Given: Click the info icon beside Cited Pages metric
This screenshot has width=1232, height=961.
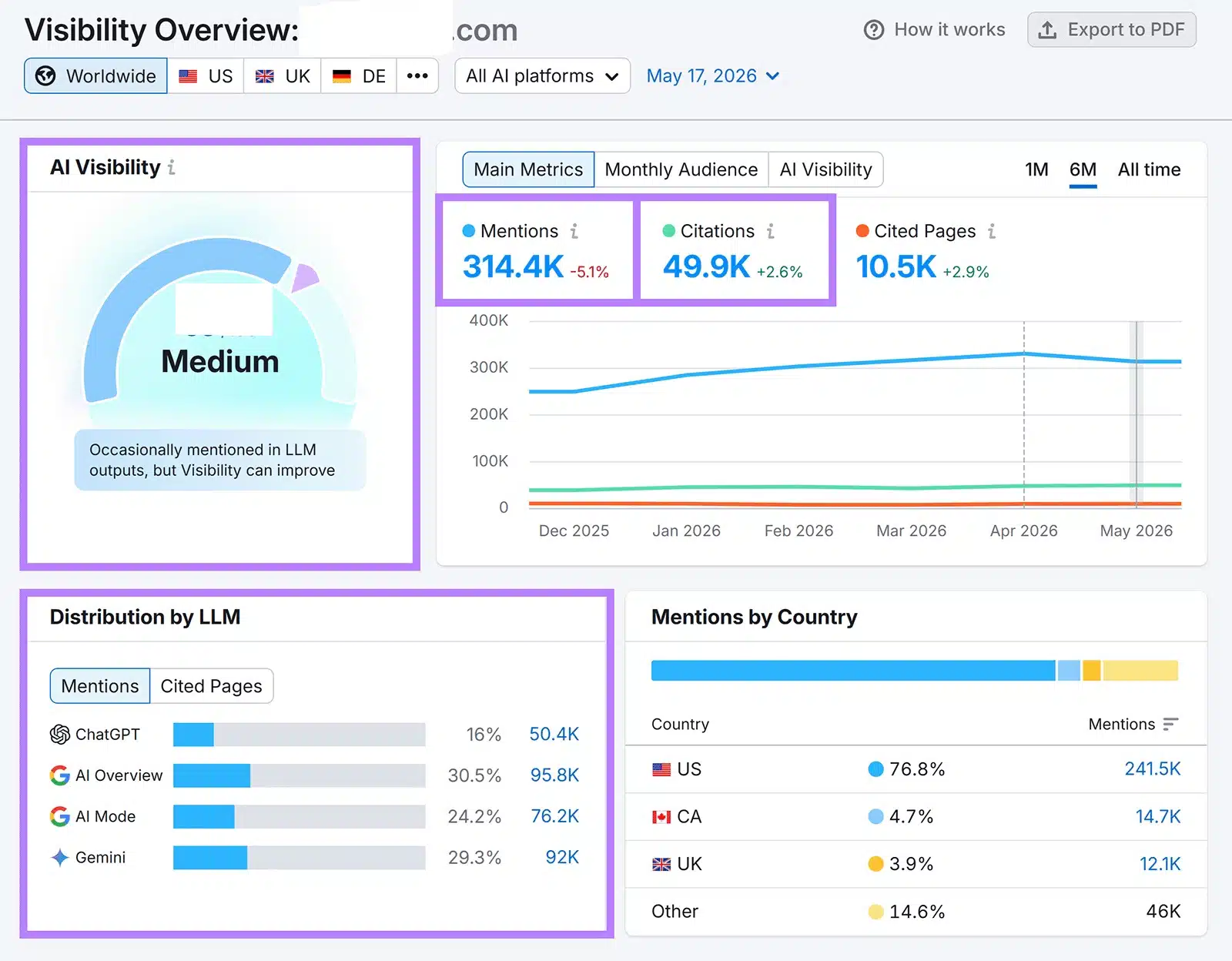Looking at the screenshot, I should click(x=992, y=231).
